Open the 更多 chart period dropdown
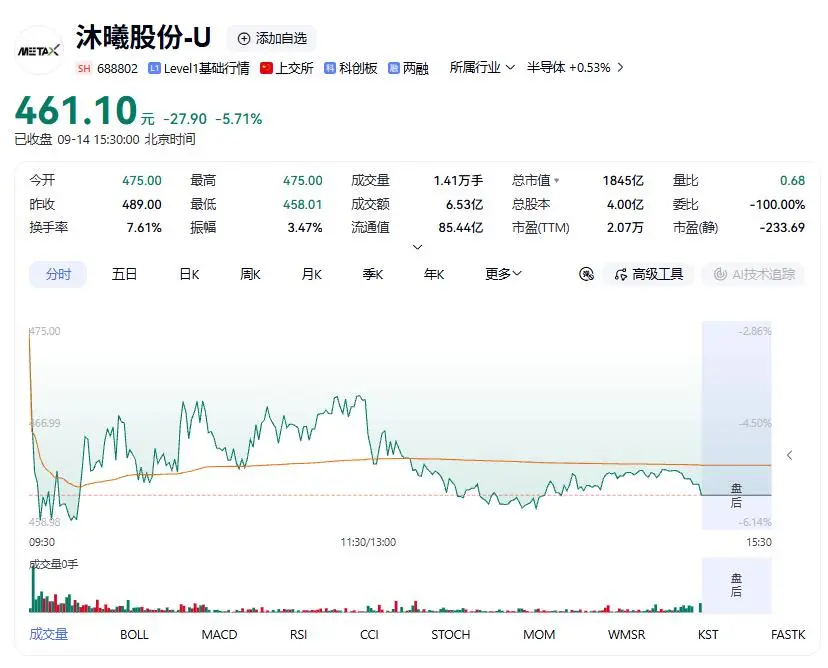 (503, 274)
